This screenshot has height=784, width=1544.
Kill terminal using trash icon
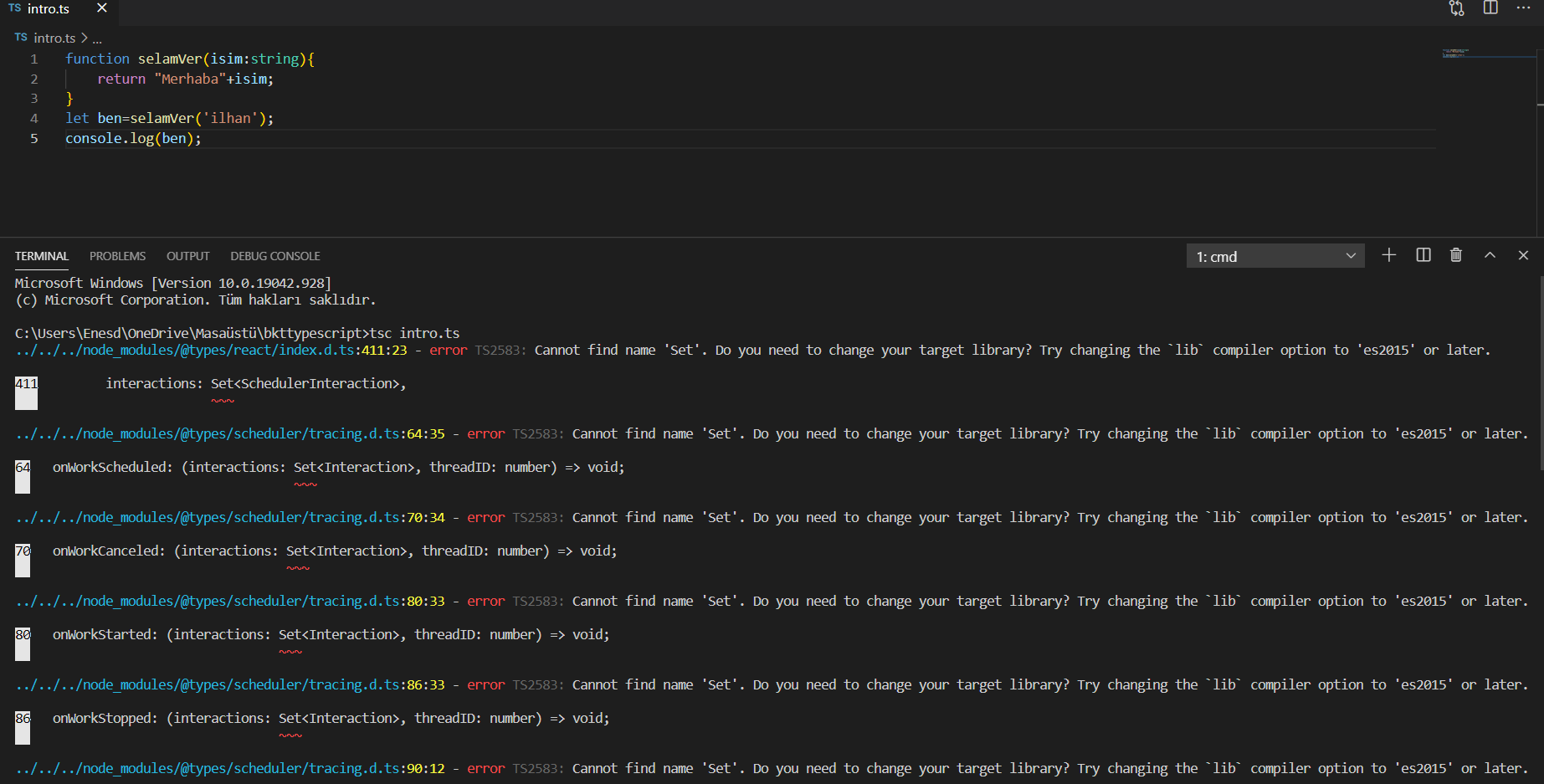tap(1456, 255)
